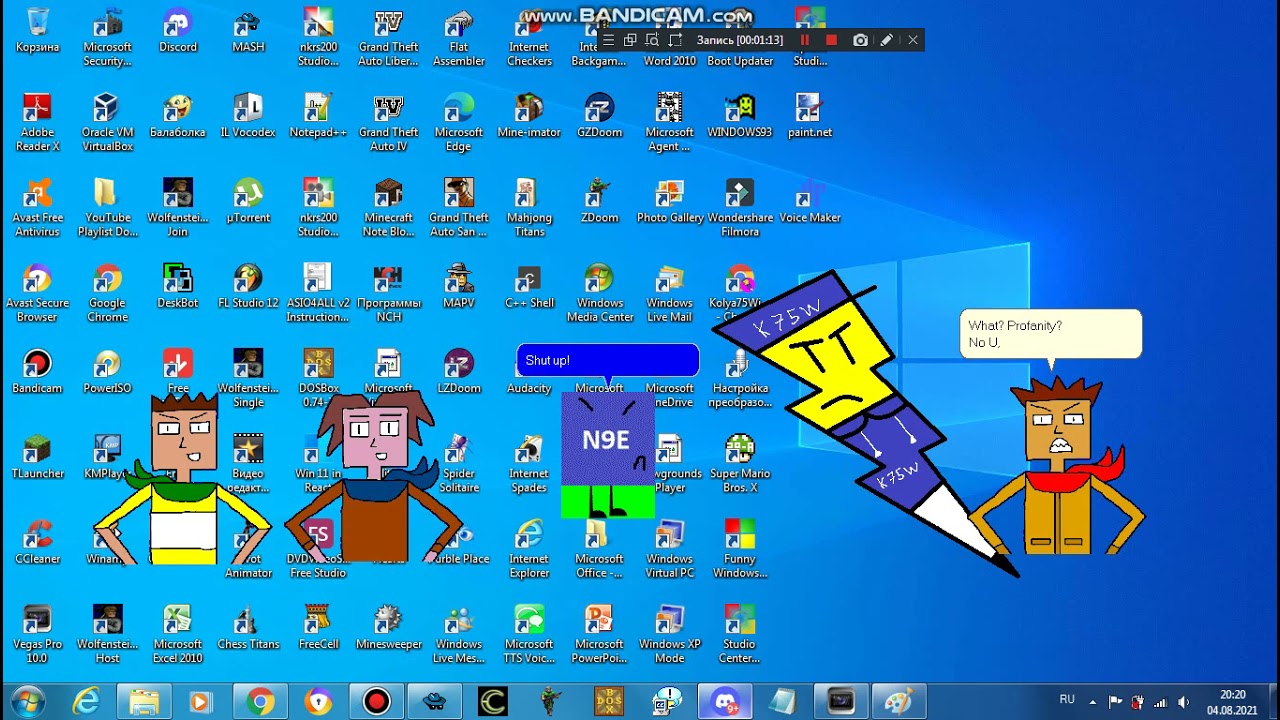Launch GZDoom desktop icon
Screen dimensions: 1280x720
600,116
